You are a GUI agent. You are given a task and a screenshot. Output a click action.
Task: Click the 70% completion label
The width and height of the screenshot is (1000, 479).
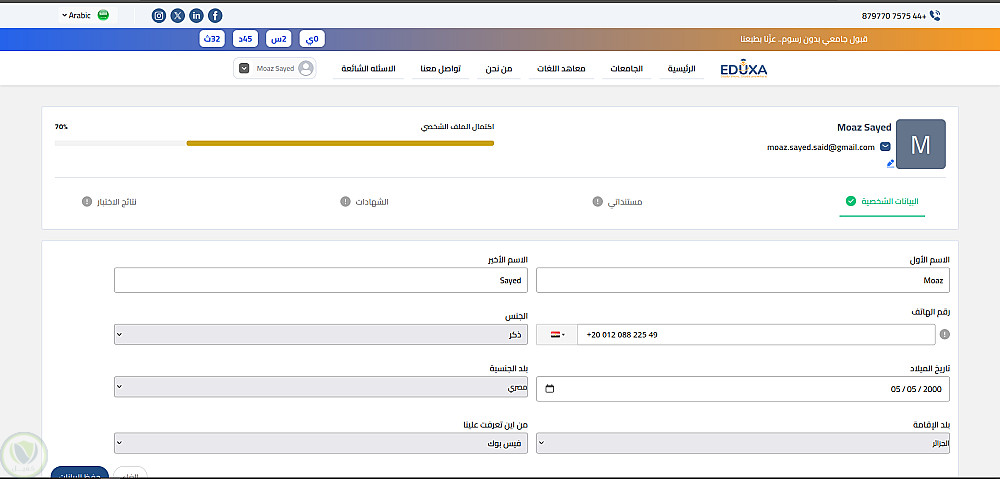click(61, 127)
